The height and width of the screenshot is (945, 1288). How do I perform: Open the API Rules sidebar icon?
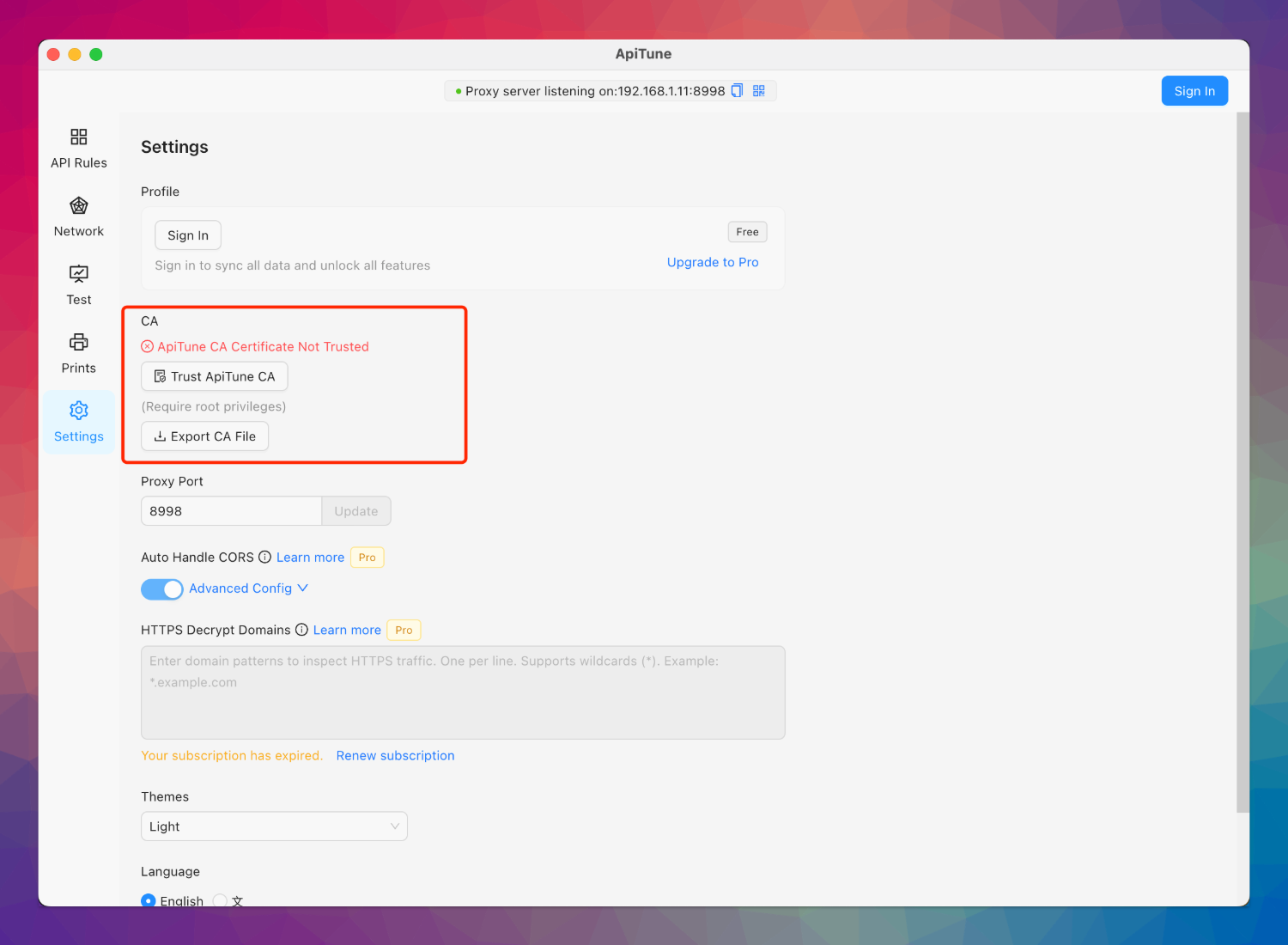78,137
